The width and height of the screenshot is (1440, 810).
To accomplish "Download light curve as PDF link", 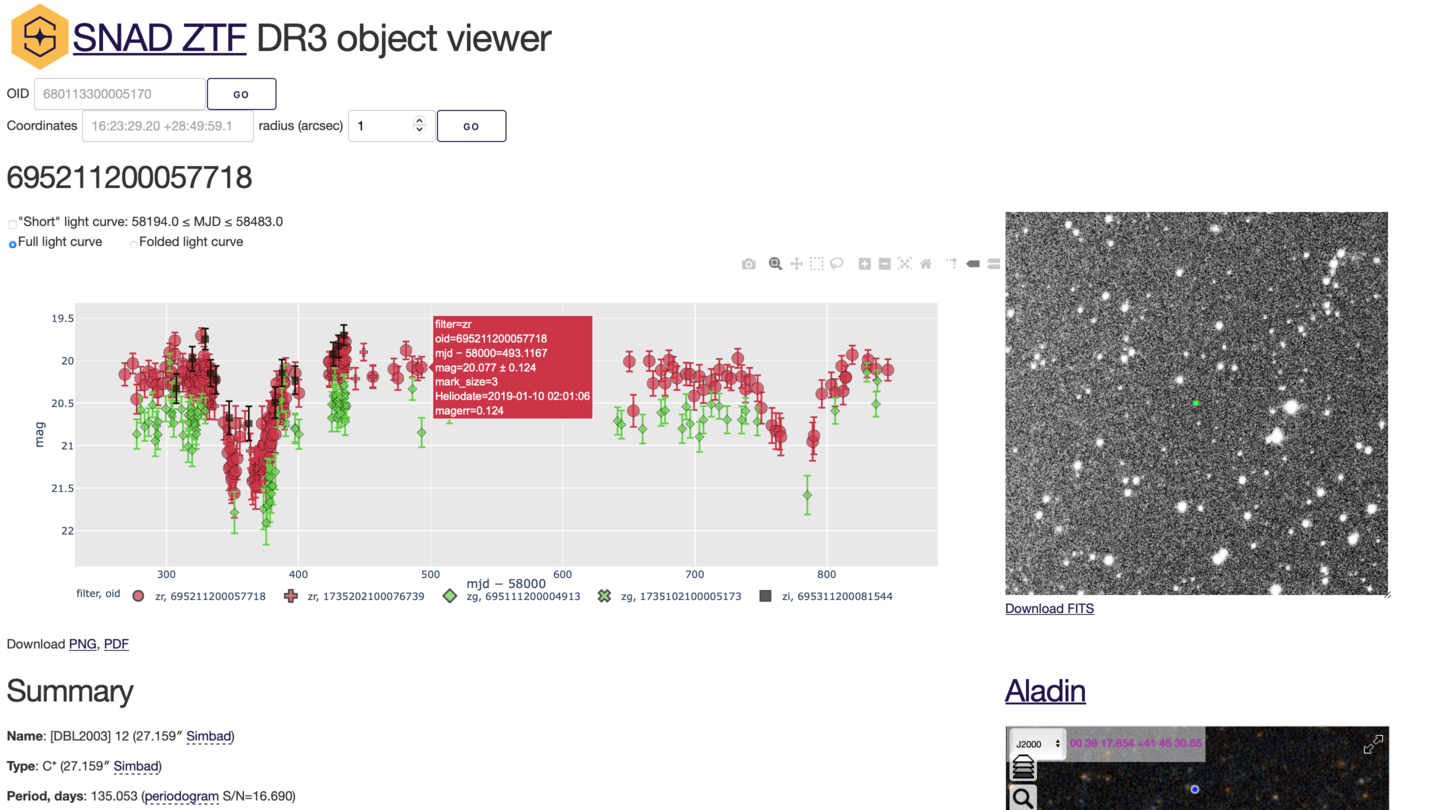I will click(116, 644).
